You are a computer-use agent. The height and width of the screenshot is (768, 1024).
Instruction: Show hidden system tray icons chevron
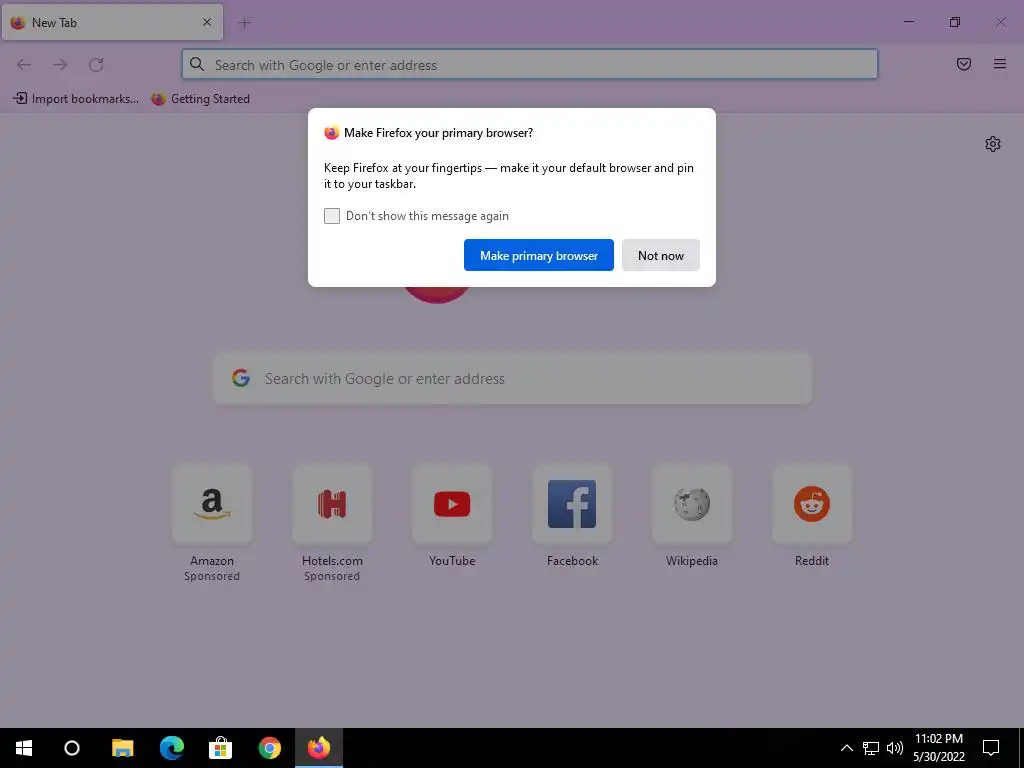[x=846, y=748]
